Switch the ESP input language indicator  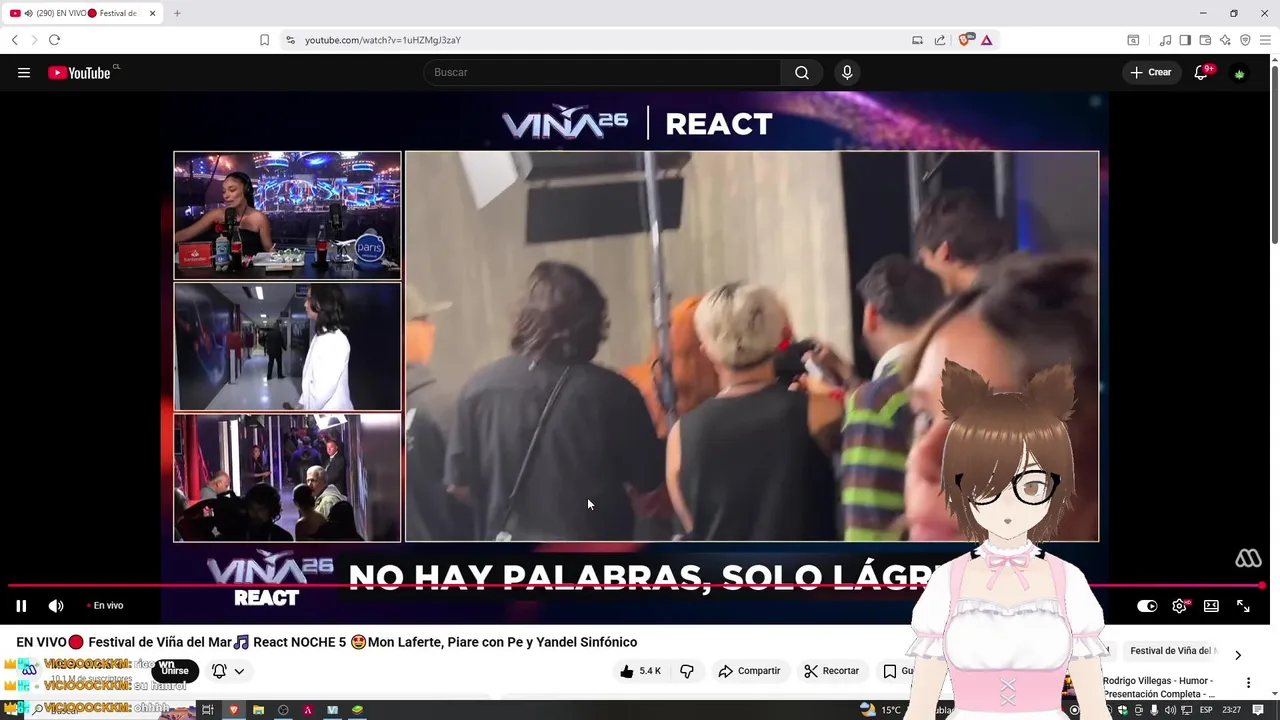tap(1207, 710)
